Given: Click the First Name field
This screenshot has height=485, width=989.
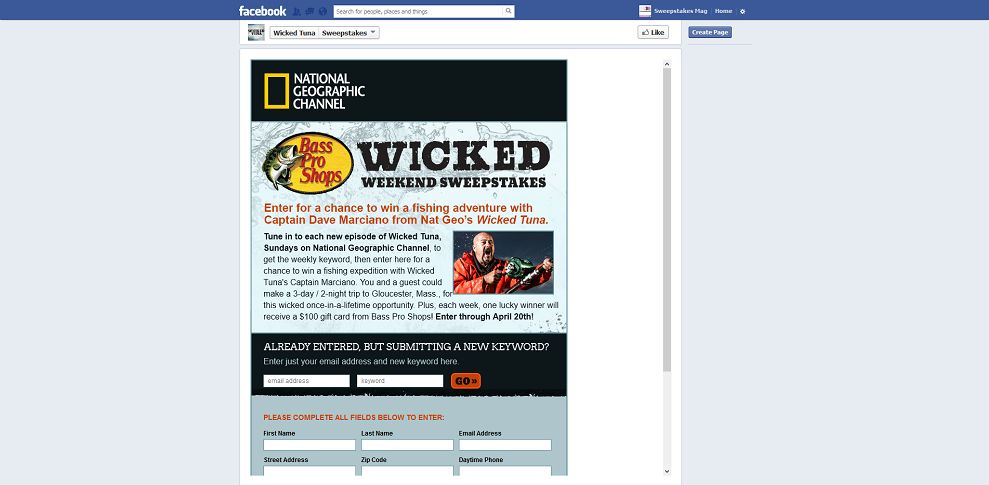Looking at the screenshot, I should tap(310, 445).
